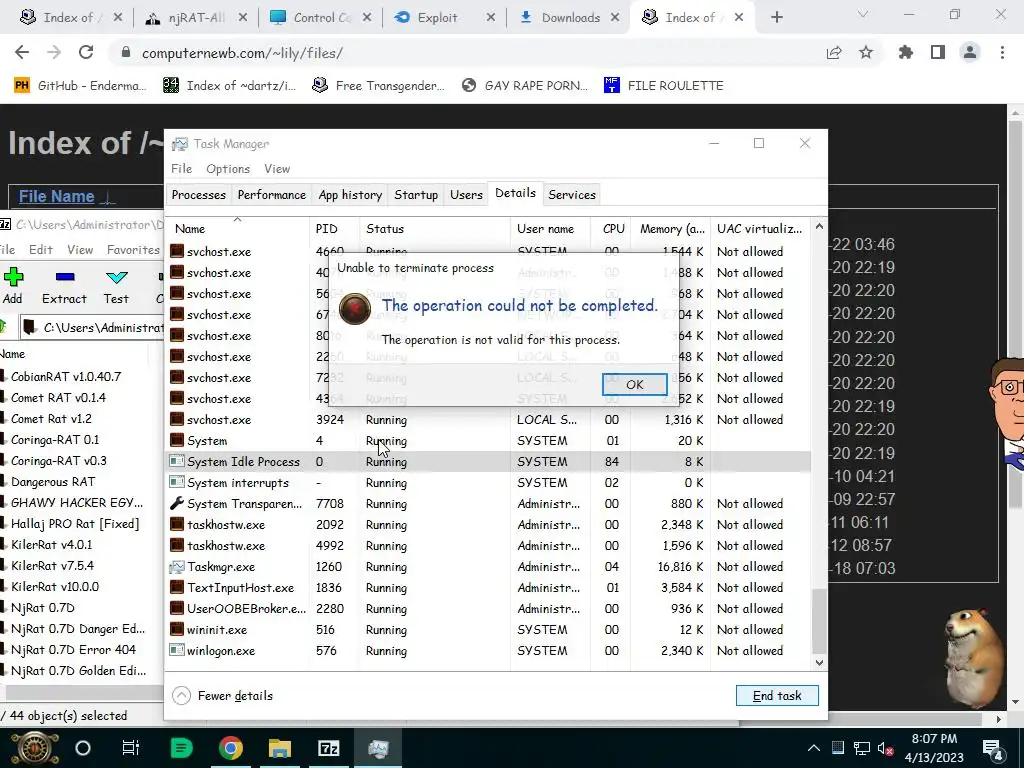This screenshot has height=768, width=1024.
Task: Select CobianRAT v1.0.40.7 in 7-Zip
Action: pyautogui.click(x=65, y=376)
